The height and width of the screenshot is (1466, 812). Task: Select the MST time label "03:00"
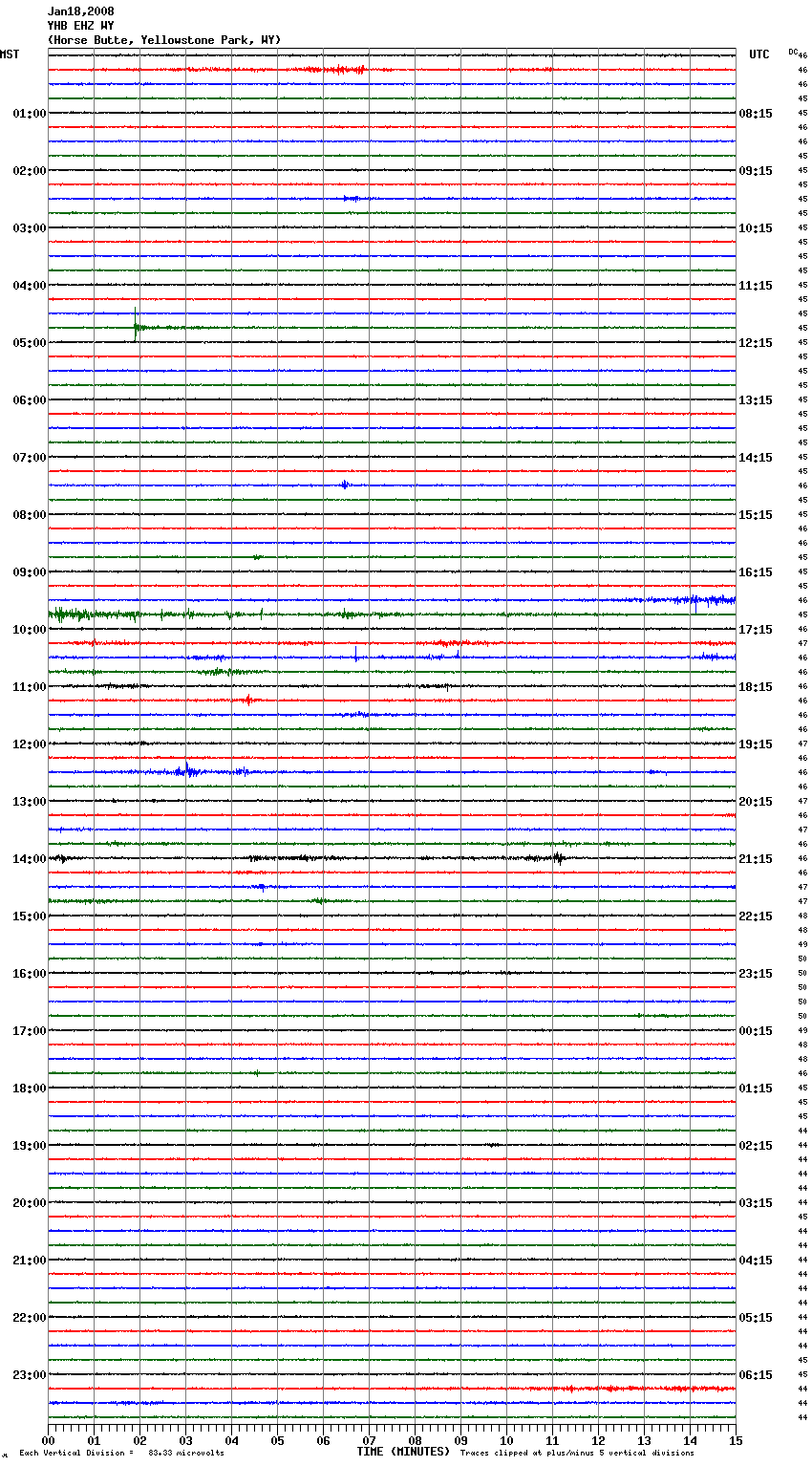[30, 228]
